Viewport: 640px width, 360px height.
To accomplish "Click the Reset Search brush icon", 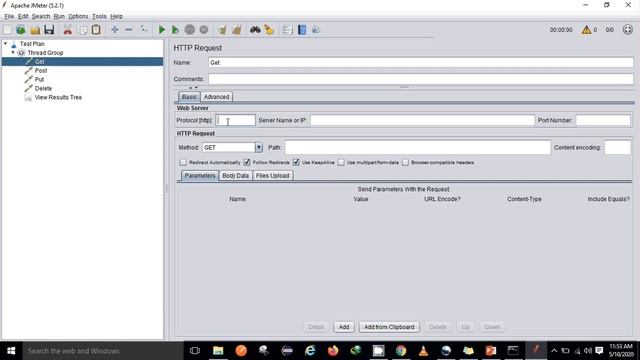I will tap(269, 30).
